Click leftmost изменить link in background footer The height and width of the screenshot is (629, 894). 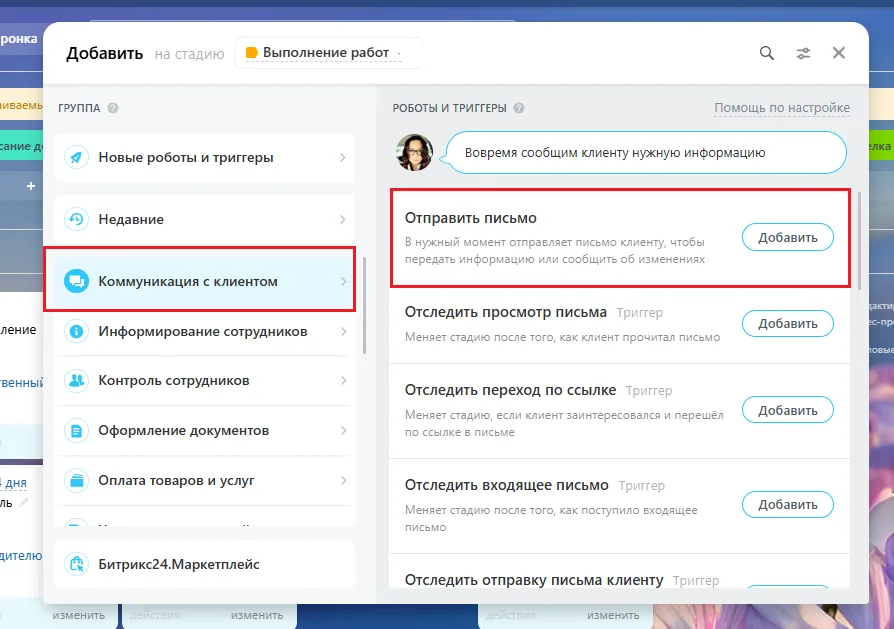pos(79,615)
